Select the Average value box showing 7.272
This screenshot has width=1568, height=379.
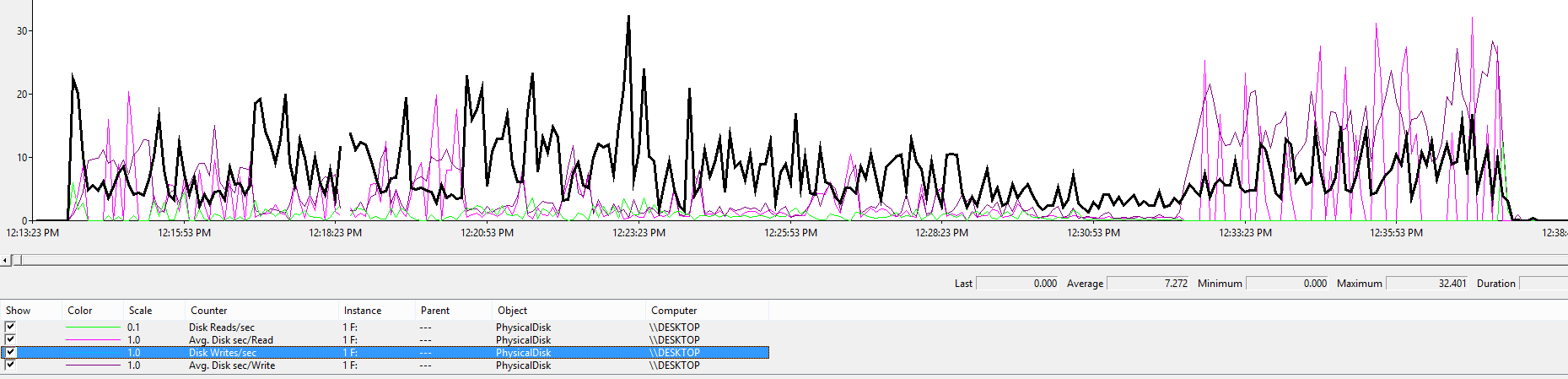coord(1148,284)
